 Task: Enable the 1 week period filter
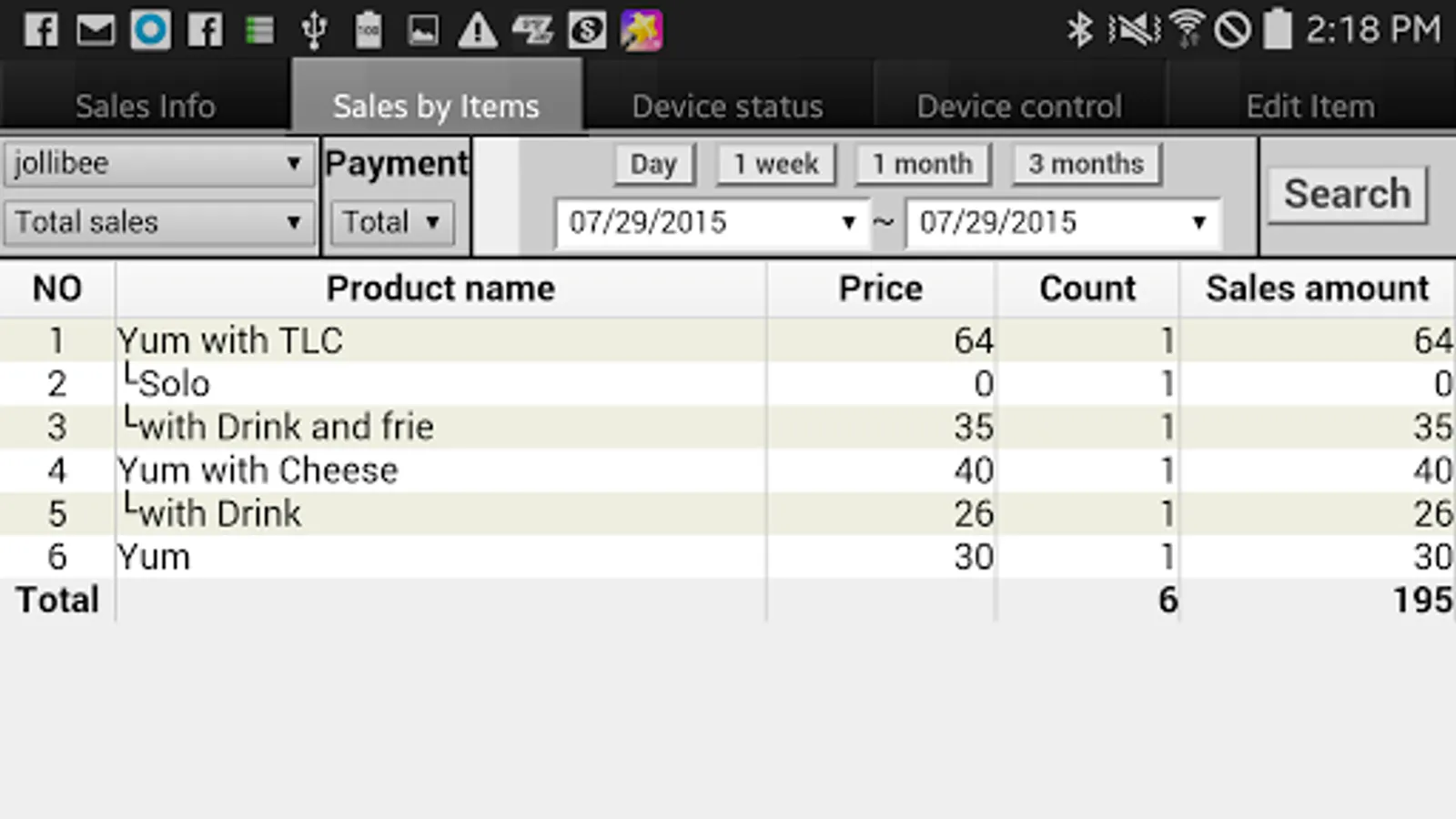coord(775,164)
